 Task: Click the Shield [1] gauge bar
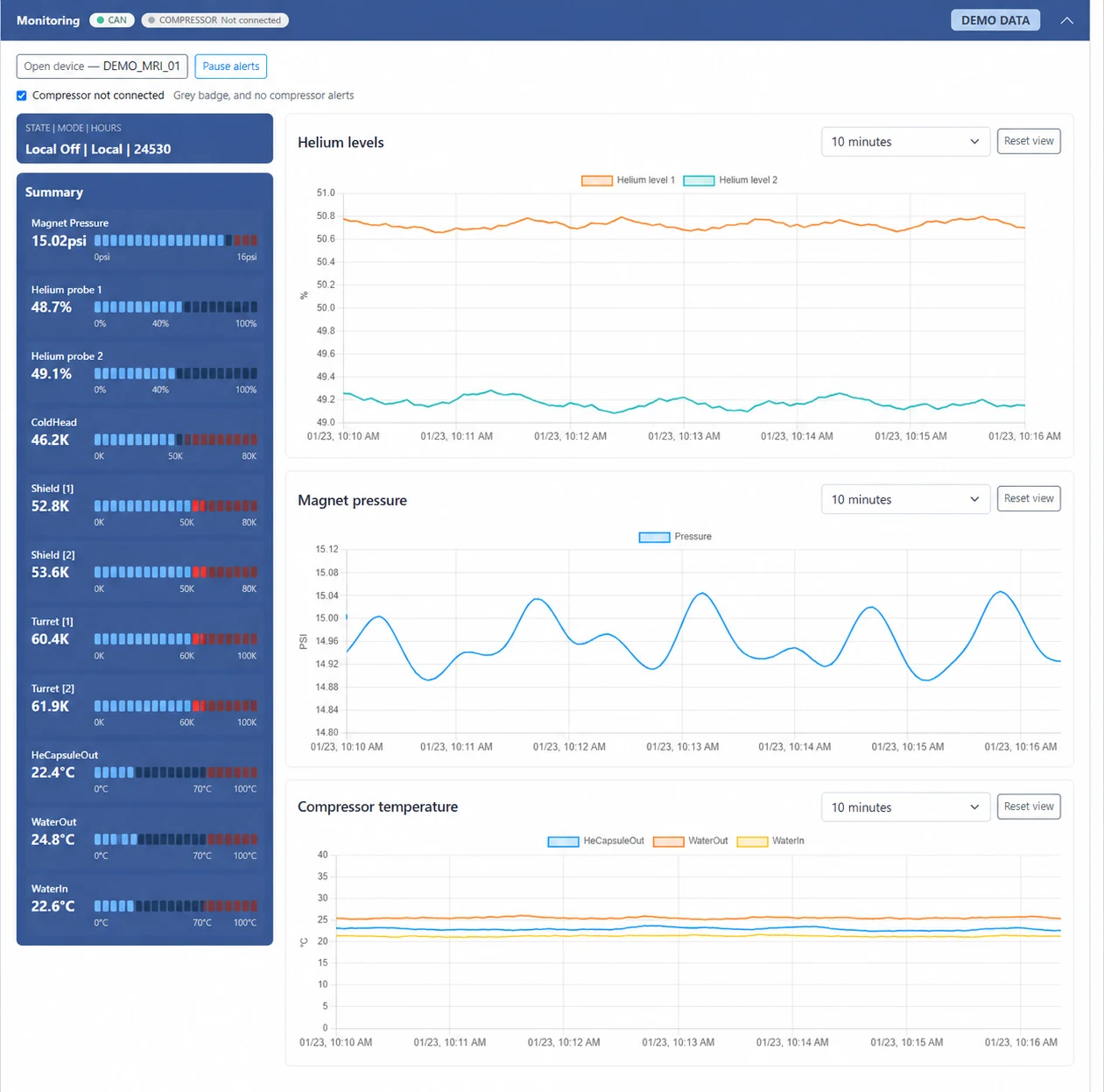176,506
